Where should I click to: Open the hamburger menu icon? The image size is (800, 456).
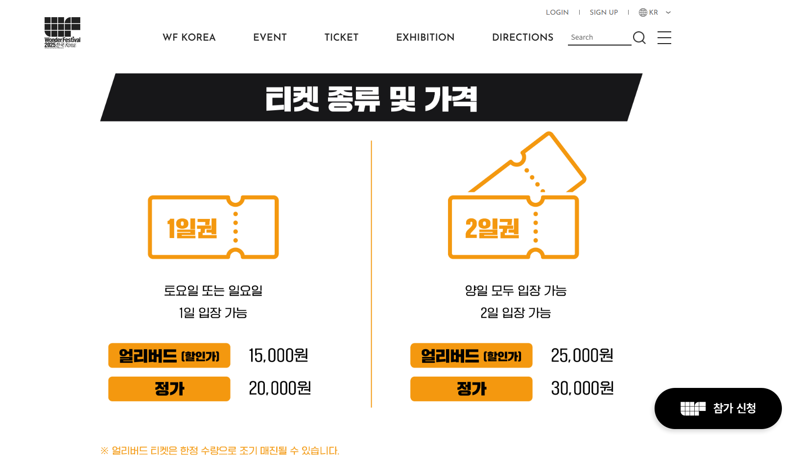point(664,37)
